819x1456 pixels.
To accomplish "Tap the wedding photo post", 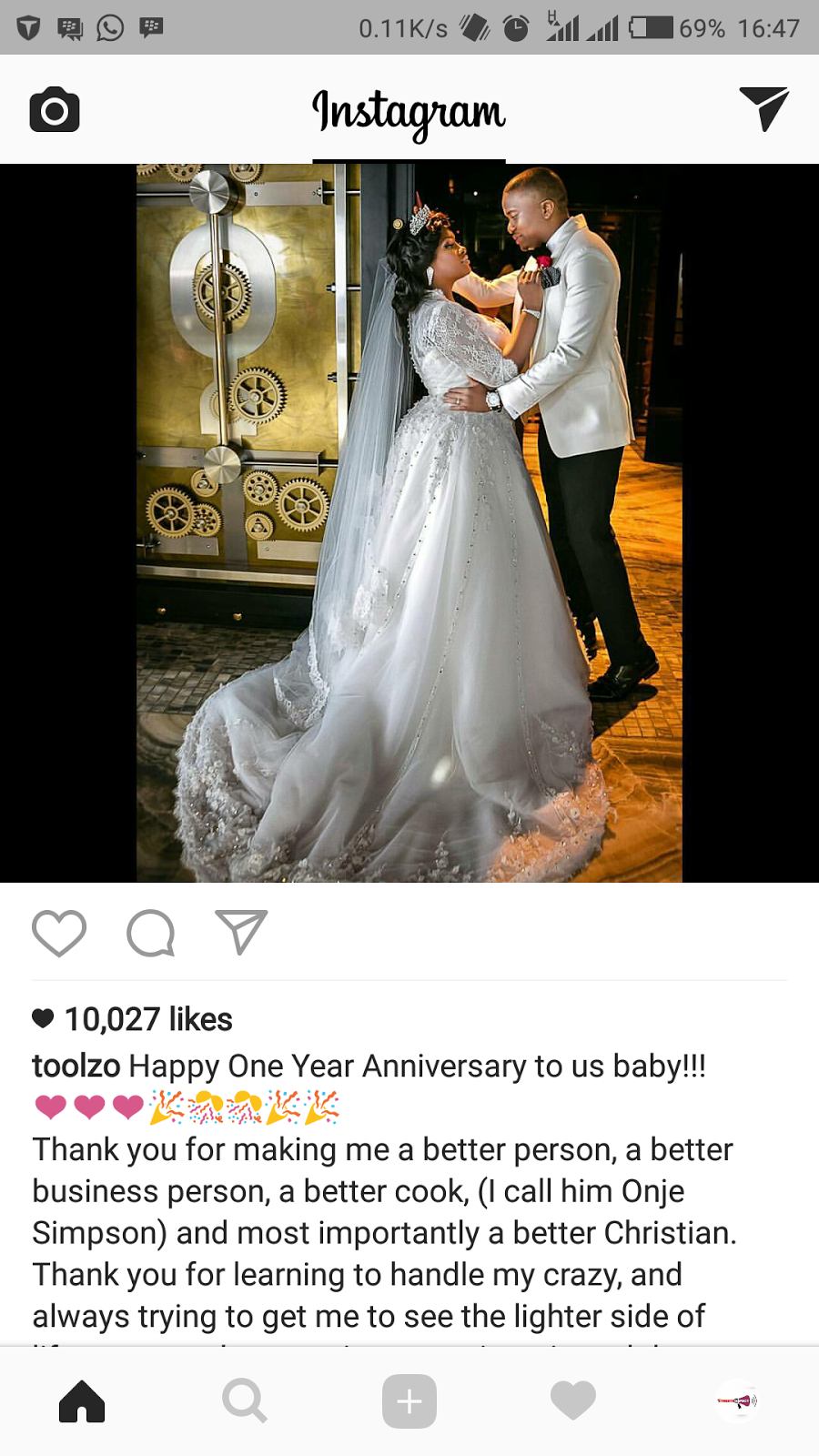I will (409, 523).
